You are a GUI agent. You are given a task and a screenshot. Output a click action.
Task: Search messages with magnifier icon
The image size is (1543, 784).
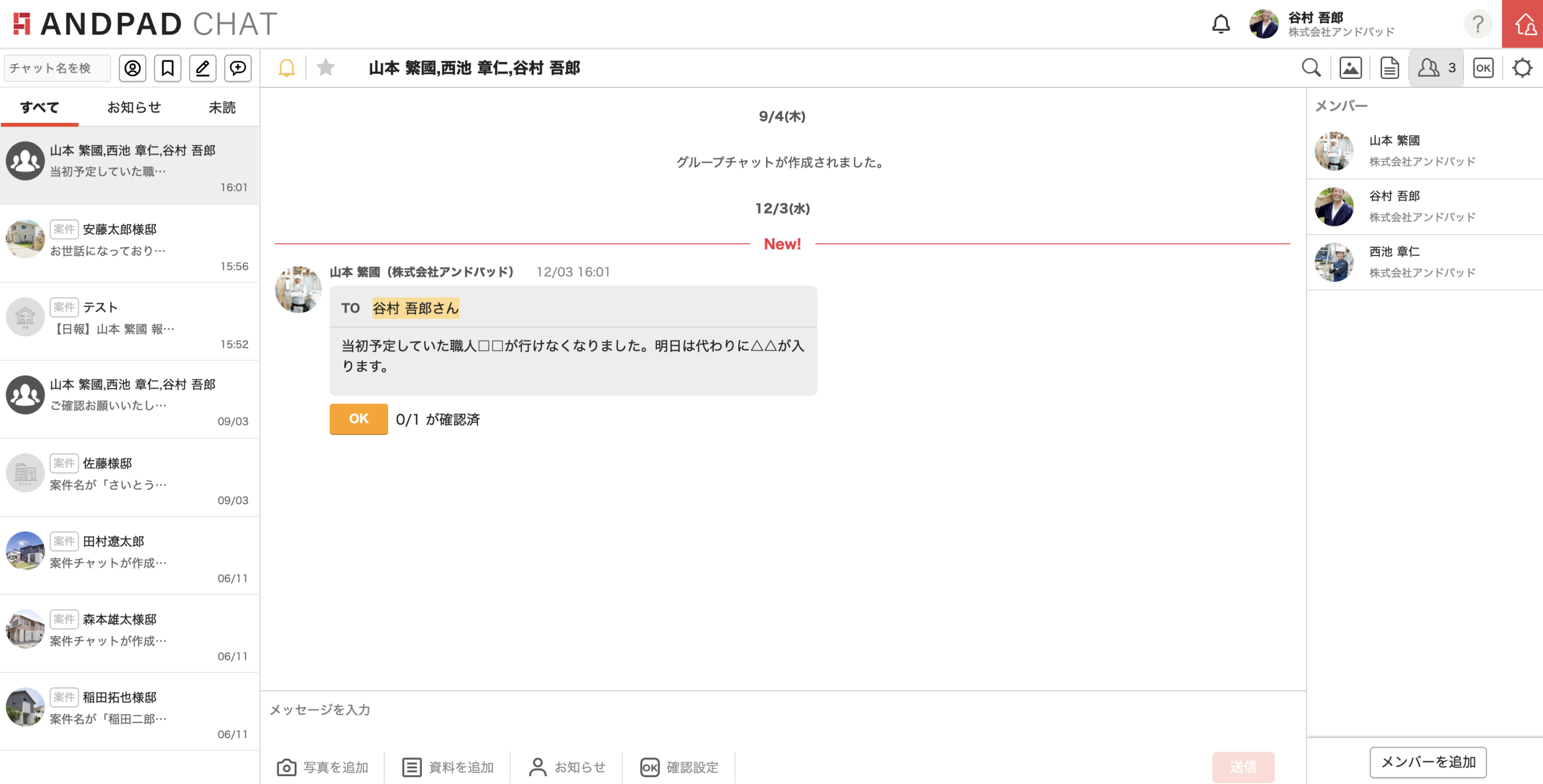point(1311,68)
